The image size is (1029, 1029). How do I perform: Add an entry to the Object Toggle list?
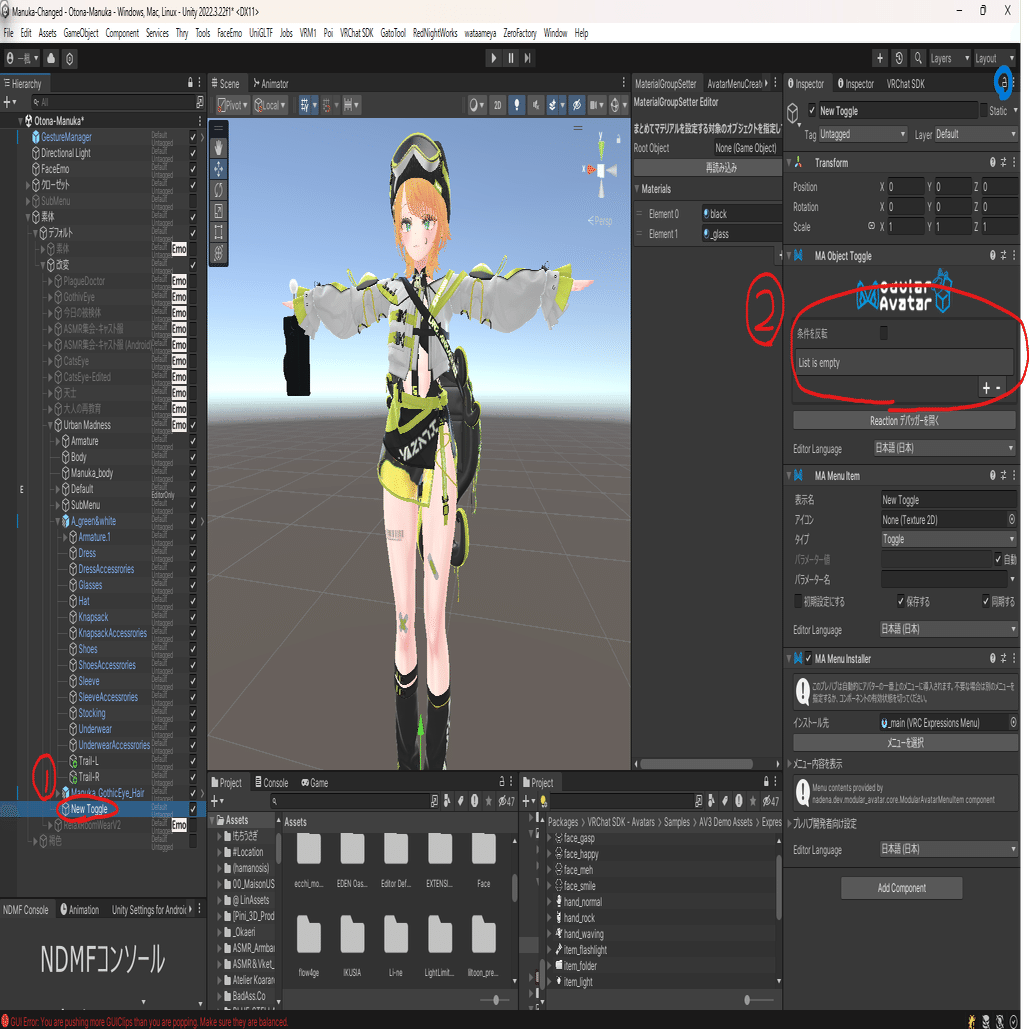tap(986, 388)
